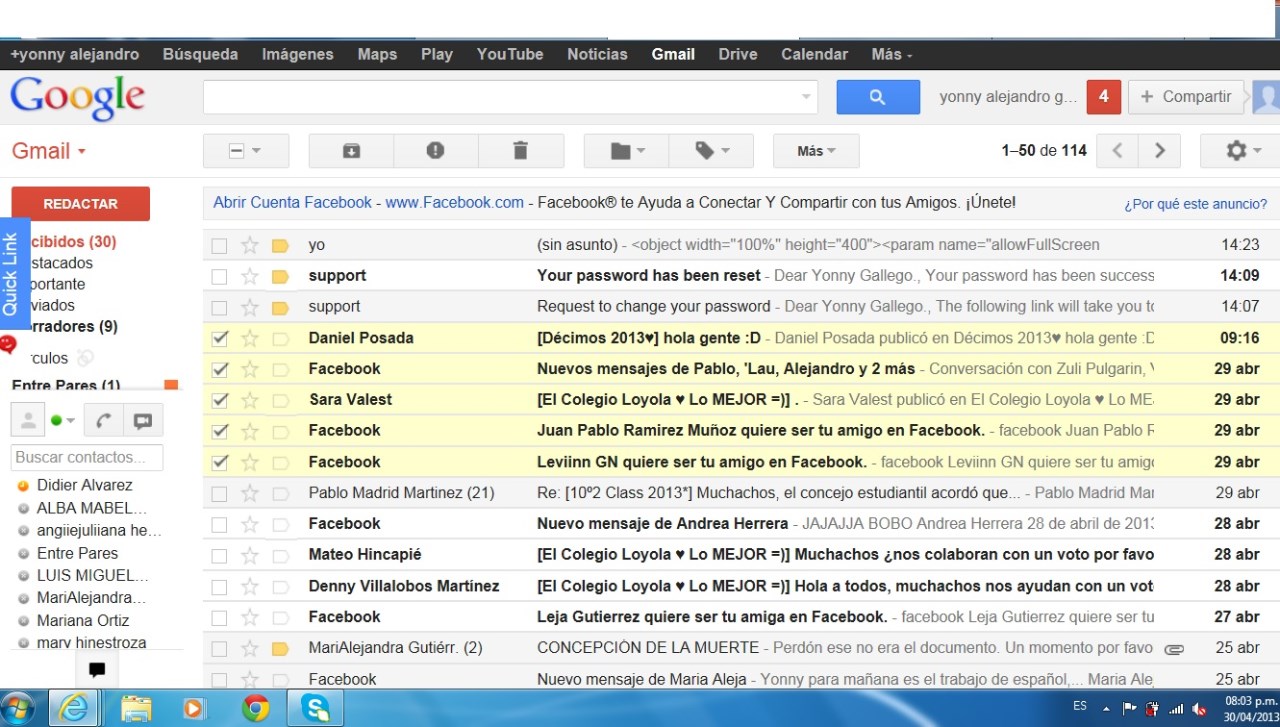Image resolution: width=1280 pixels, height=727 pixels.
Task: Archive selected mail with archive icon
Action: (x=351, y=151)
